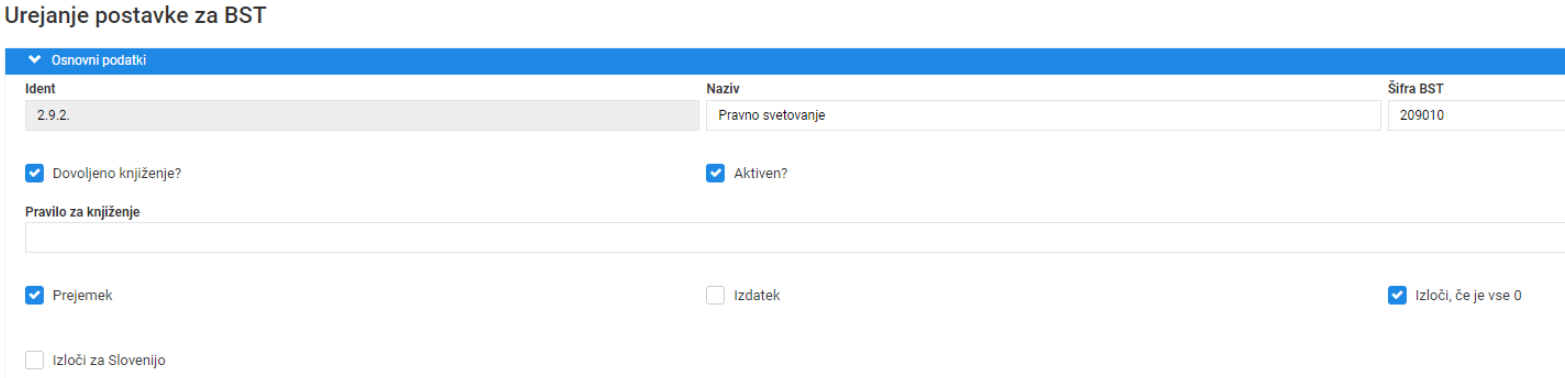Enable the Izdatek checkbox
Viewport: 1565px width, 378px height.
(715, 295)
